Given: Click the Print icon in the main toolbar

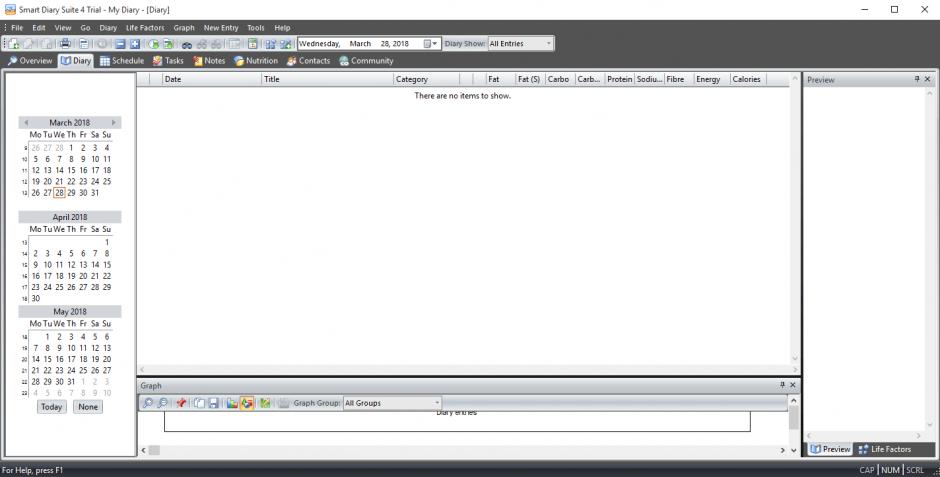Looking at the screenshot, I should point(65,44).
